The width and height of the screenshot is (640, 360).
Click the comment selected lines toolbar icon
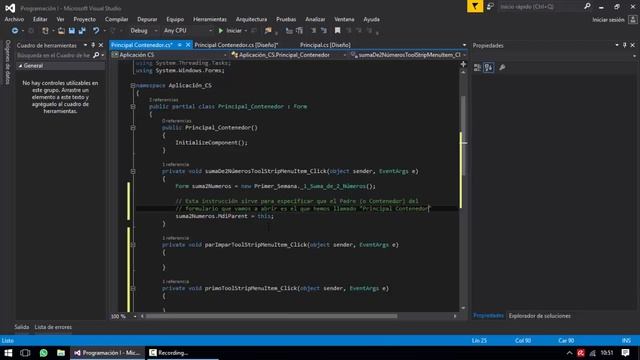pyautogui.click(x=313, y=31)
